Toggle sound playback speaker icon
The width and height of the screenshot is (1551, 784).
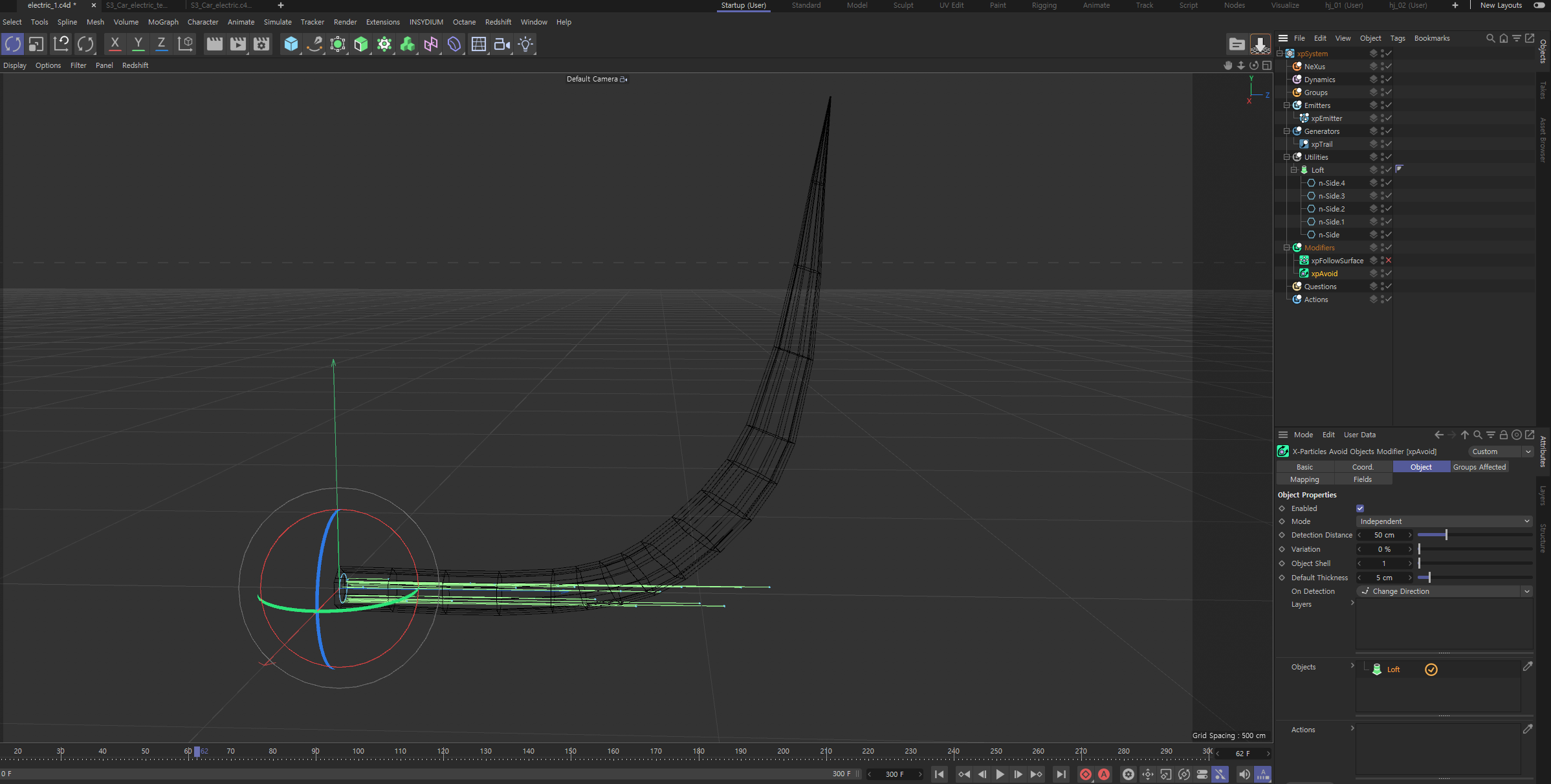coord(1244,774)
